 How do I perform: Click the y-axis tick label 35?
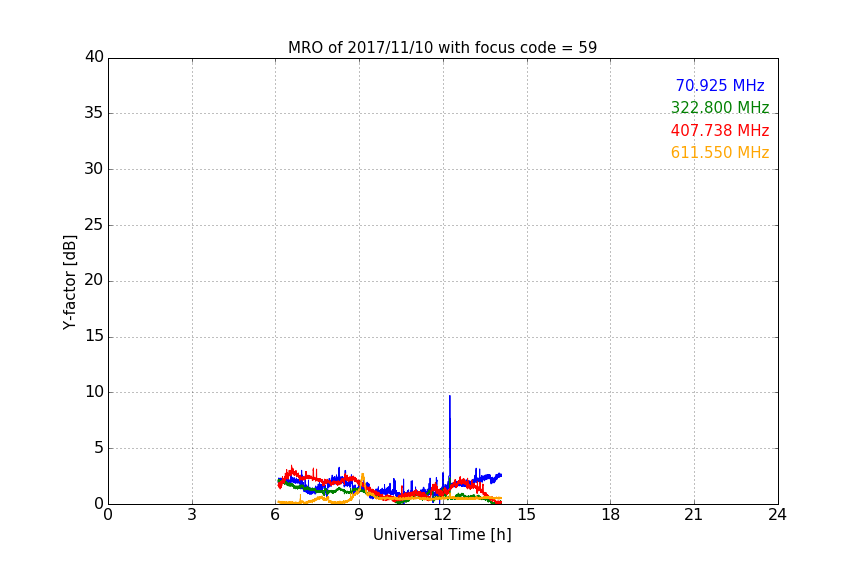[x=94, y=113]
